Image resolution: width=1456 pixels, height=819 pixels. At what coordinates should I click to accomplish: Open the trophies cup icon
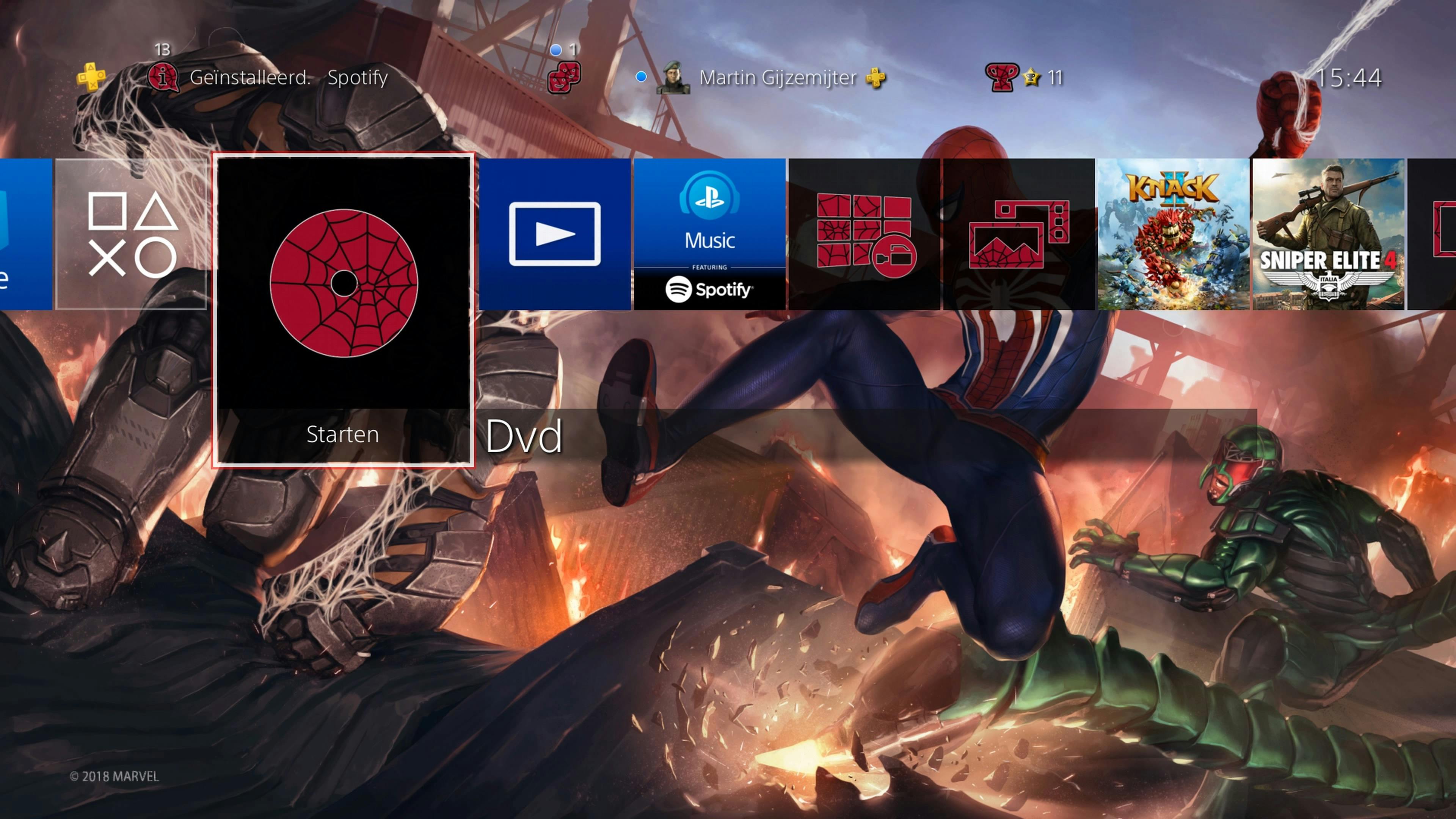click(1001, 77)
